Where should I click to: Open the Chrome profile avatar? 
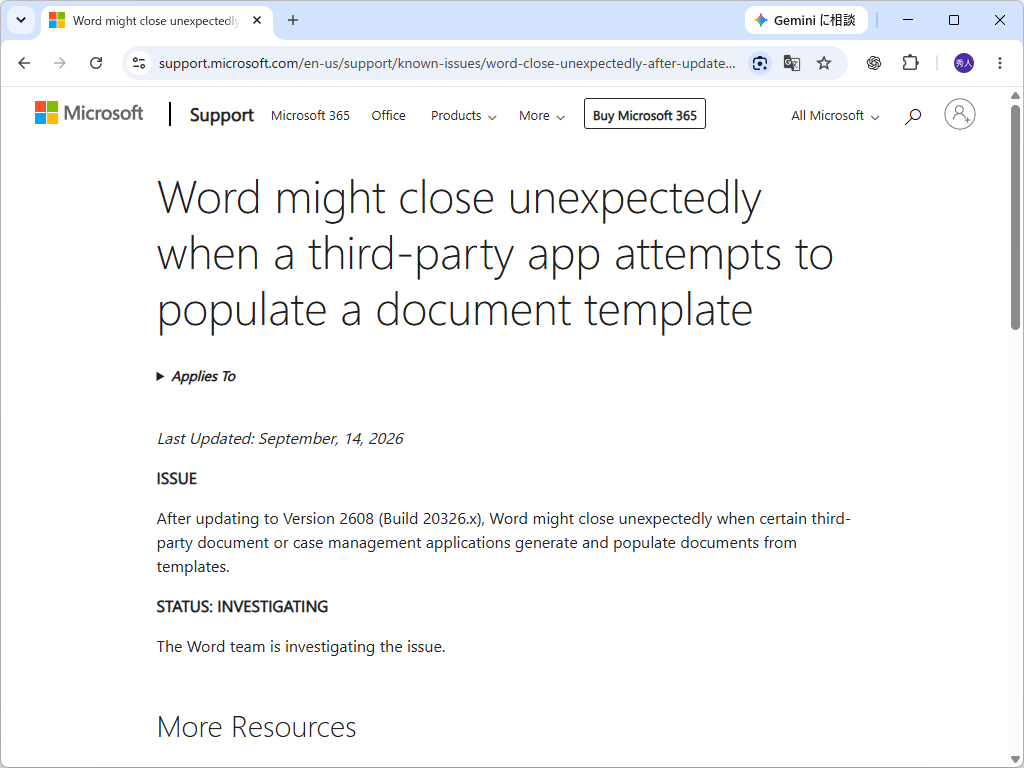tap(963, 63)
